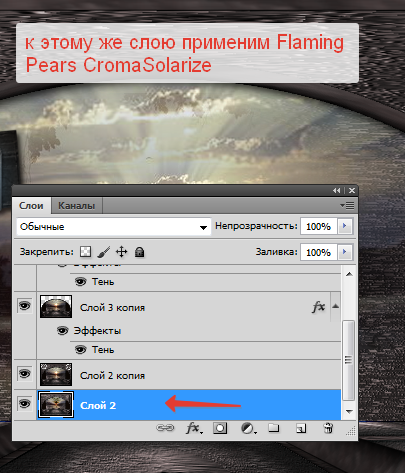Open Layers panel flyout menu
Image resolution: width=405 pixels, height=473 pixels.
[x=347, y=206]
